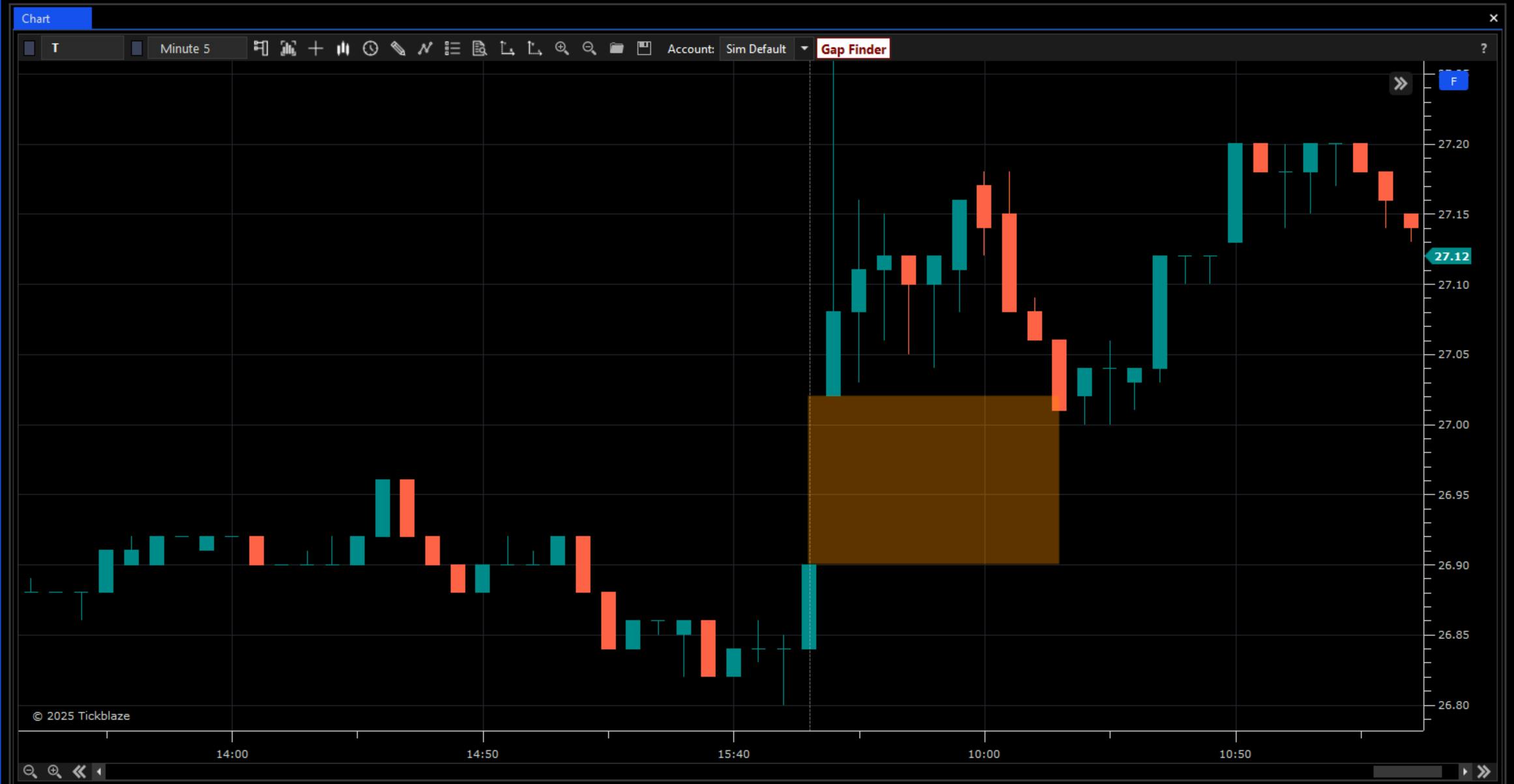Image resolution: width=1514 pixels, height=784 pixels.
Task: Zoom in using the toolbar magnifier
Action: (562, 48)
